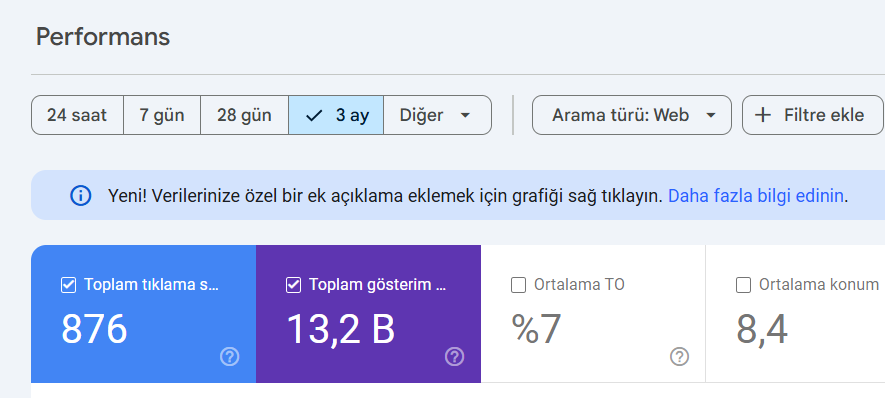This screenshot has height=398, width=885.
Task: Click the help icon on the Ortalama TO card
Action: coord(680,357)
